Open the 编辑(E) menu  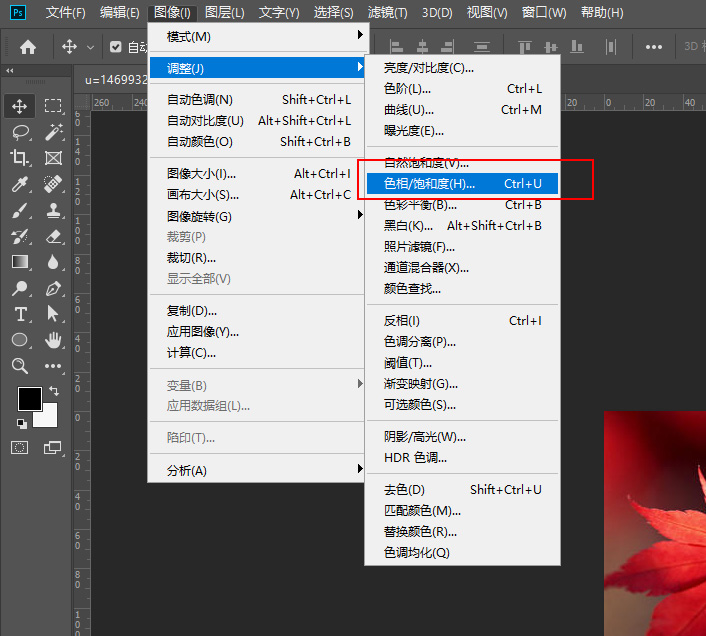pos(119,13)
